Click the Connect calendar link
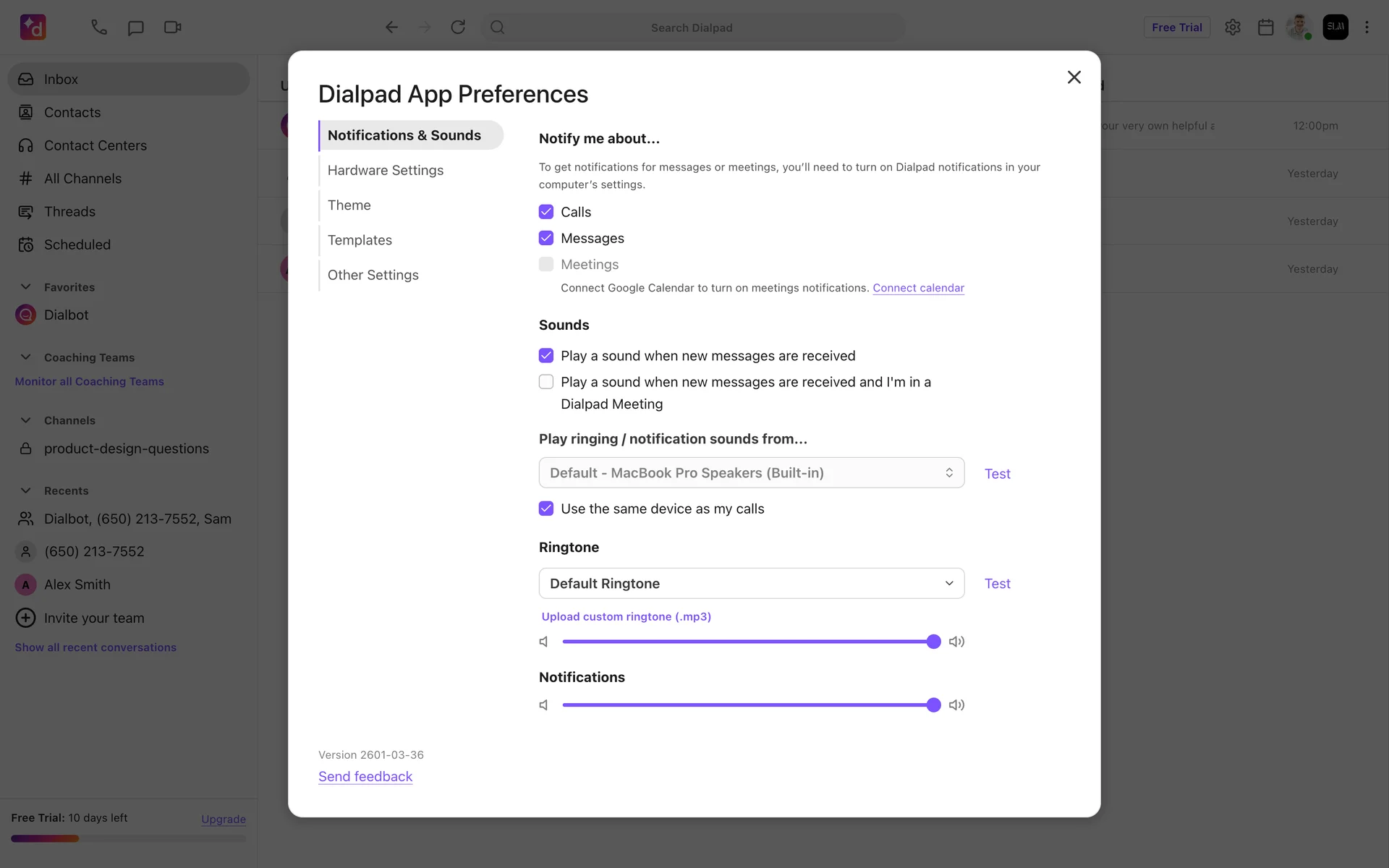 click(x=918, y=288)
